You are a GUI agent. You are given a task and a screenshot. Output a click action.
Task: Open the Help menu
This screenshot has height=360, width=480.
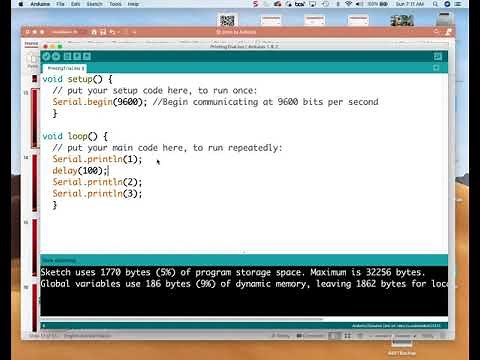point(133,4)
